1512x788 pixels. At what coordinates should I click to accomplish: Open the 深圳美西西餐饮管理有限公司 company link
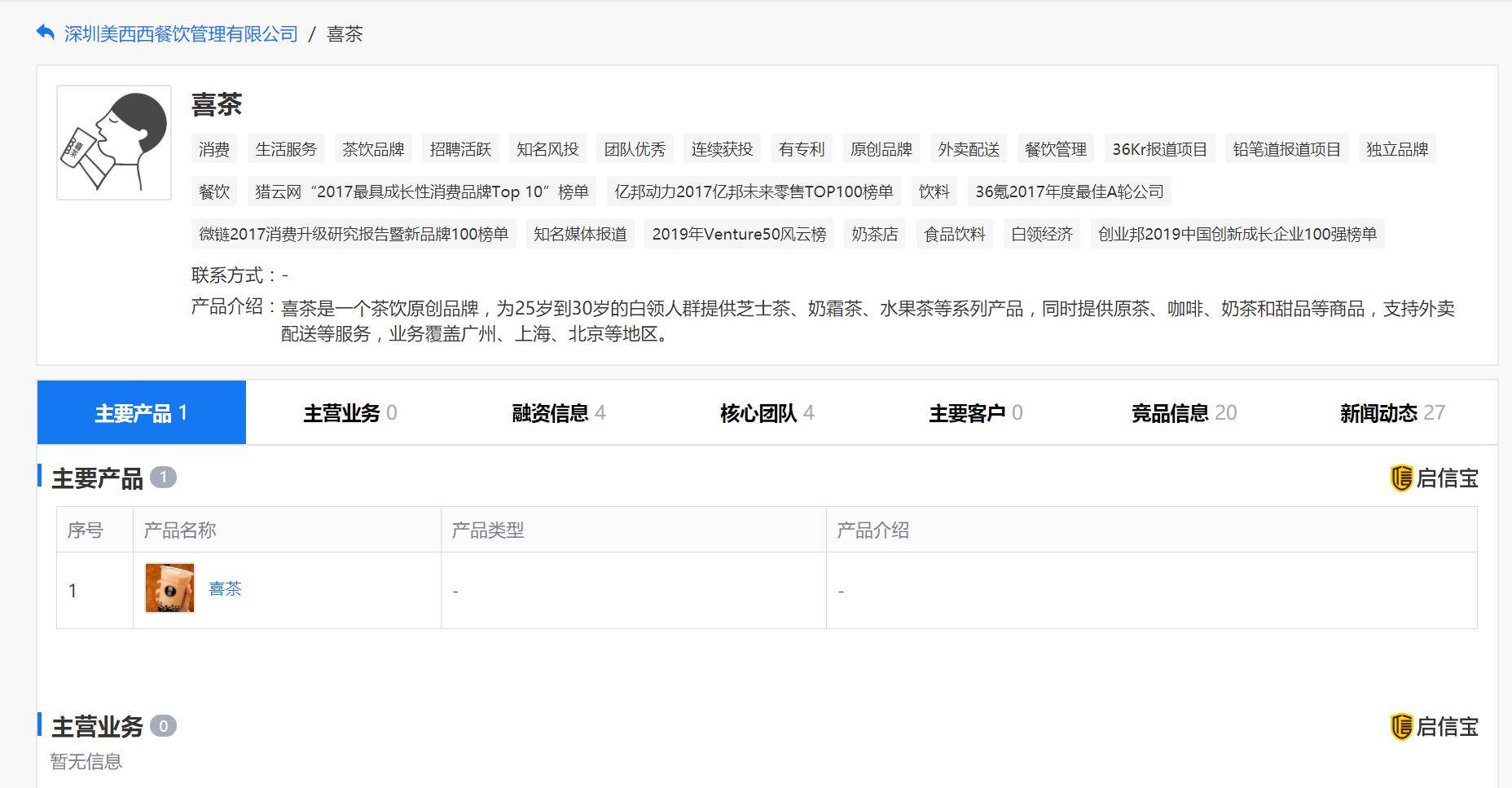click(x=181, y=33)
